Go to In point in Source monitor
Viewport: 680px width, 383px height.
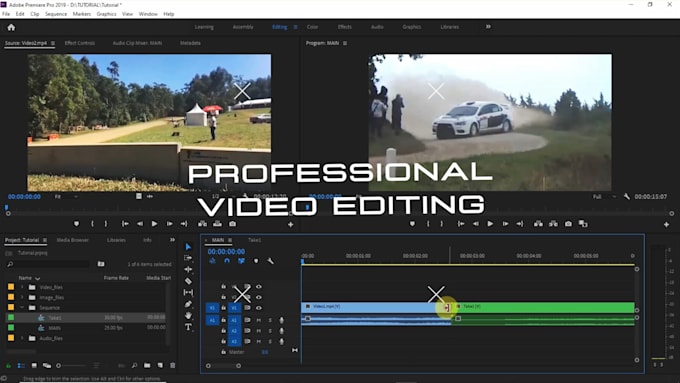tap(125, 224)
